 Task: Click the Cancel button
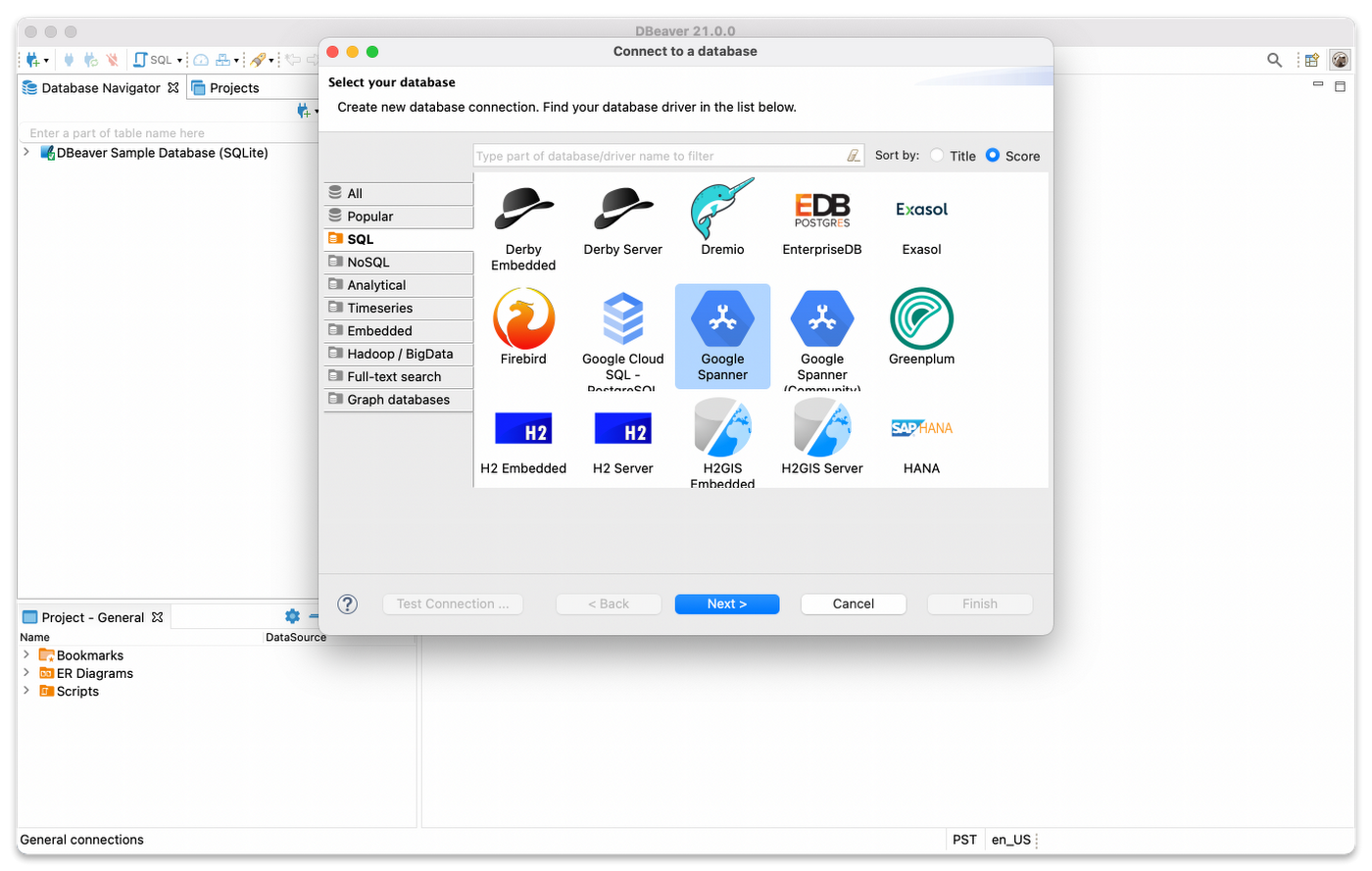point(854,604)
